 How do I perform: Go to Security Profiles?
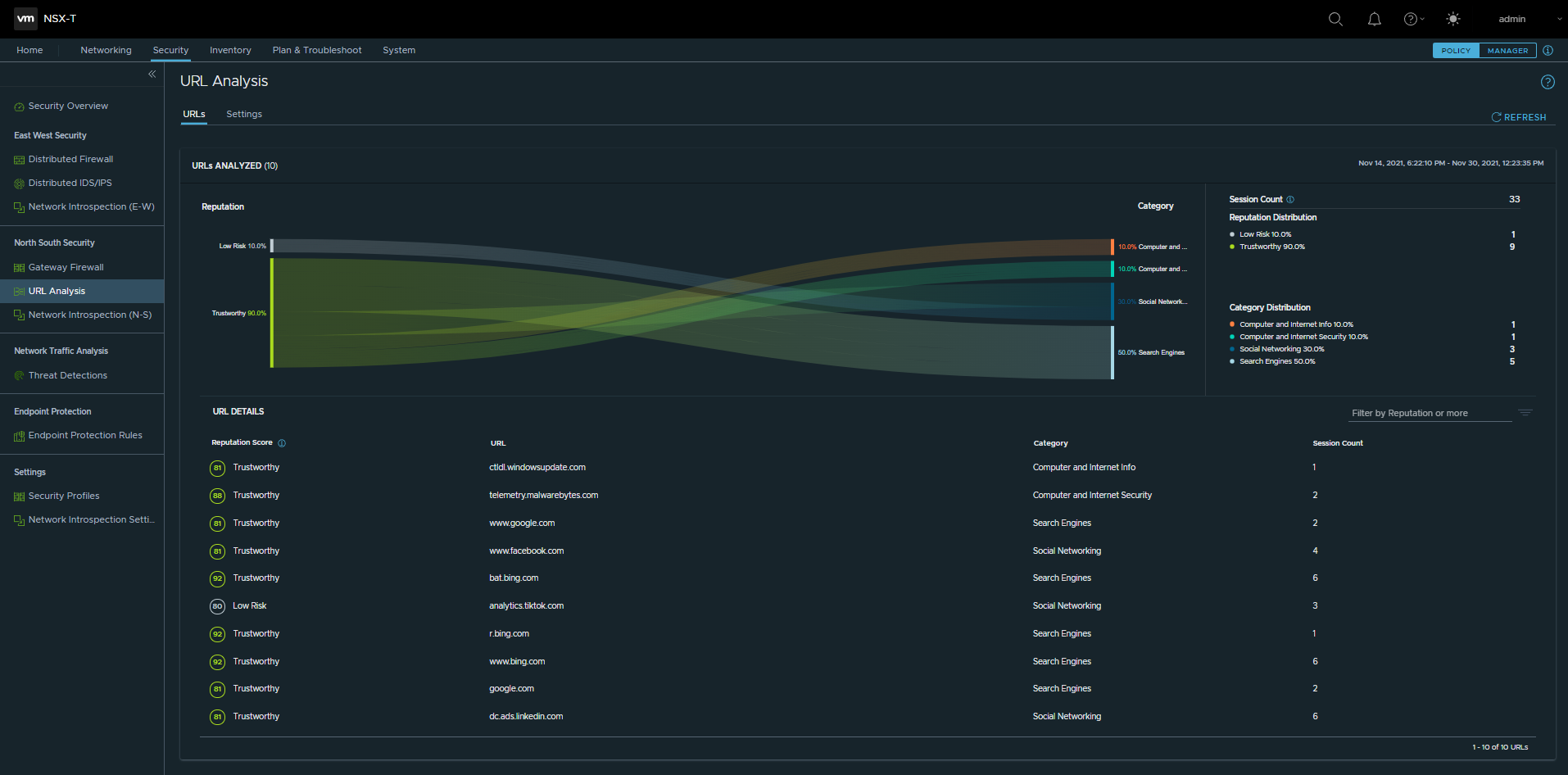coord(64,496)
